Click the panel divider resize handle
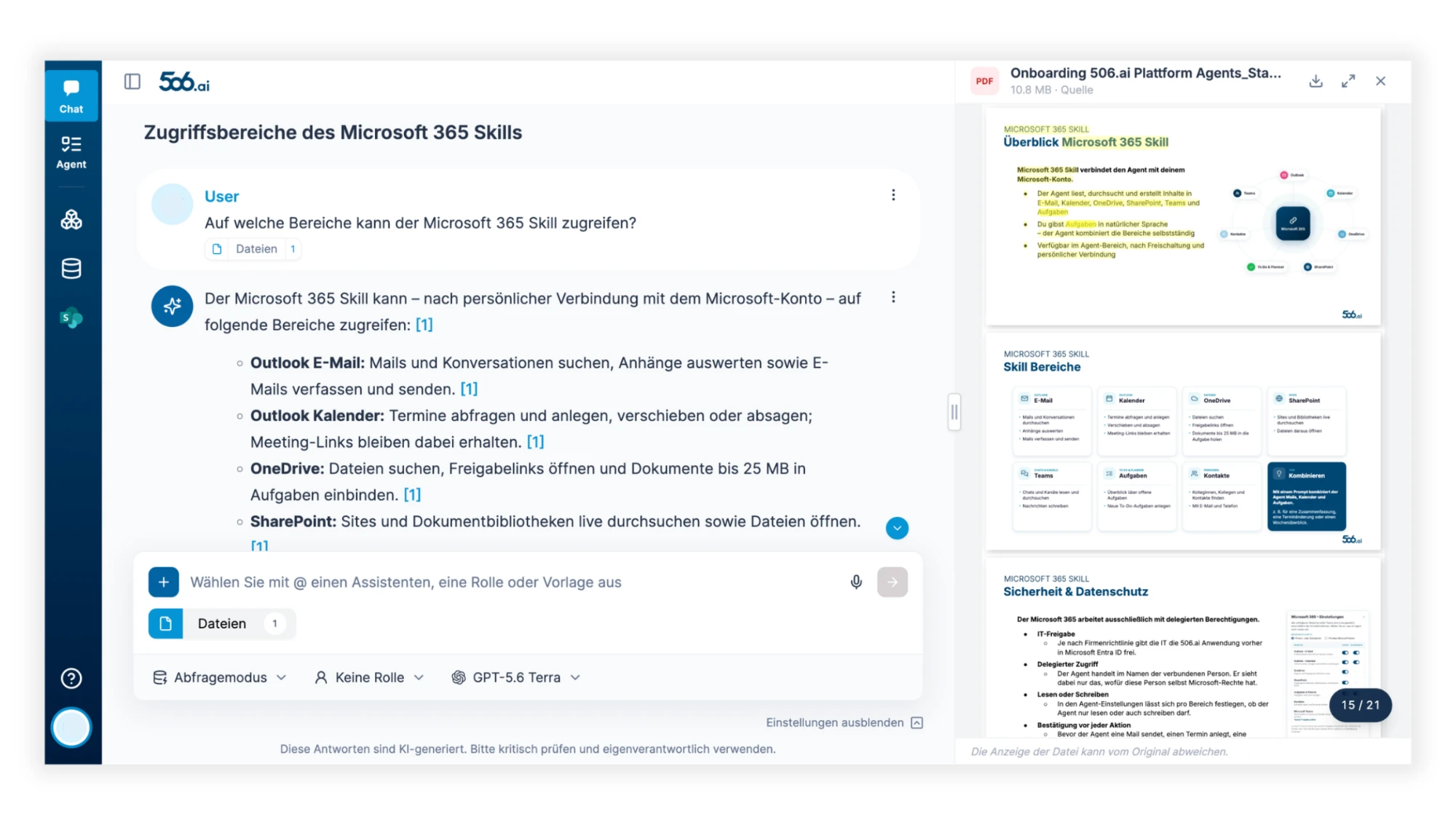Image resolution: width=1456 pixels, height=825 pixels. pyautogui.click(x=954, y=413)
